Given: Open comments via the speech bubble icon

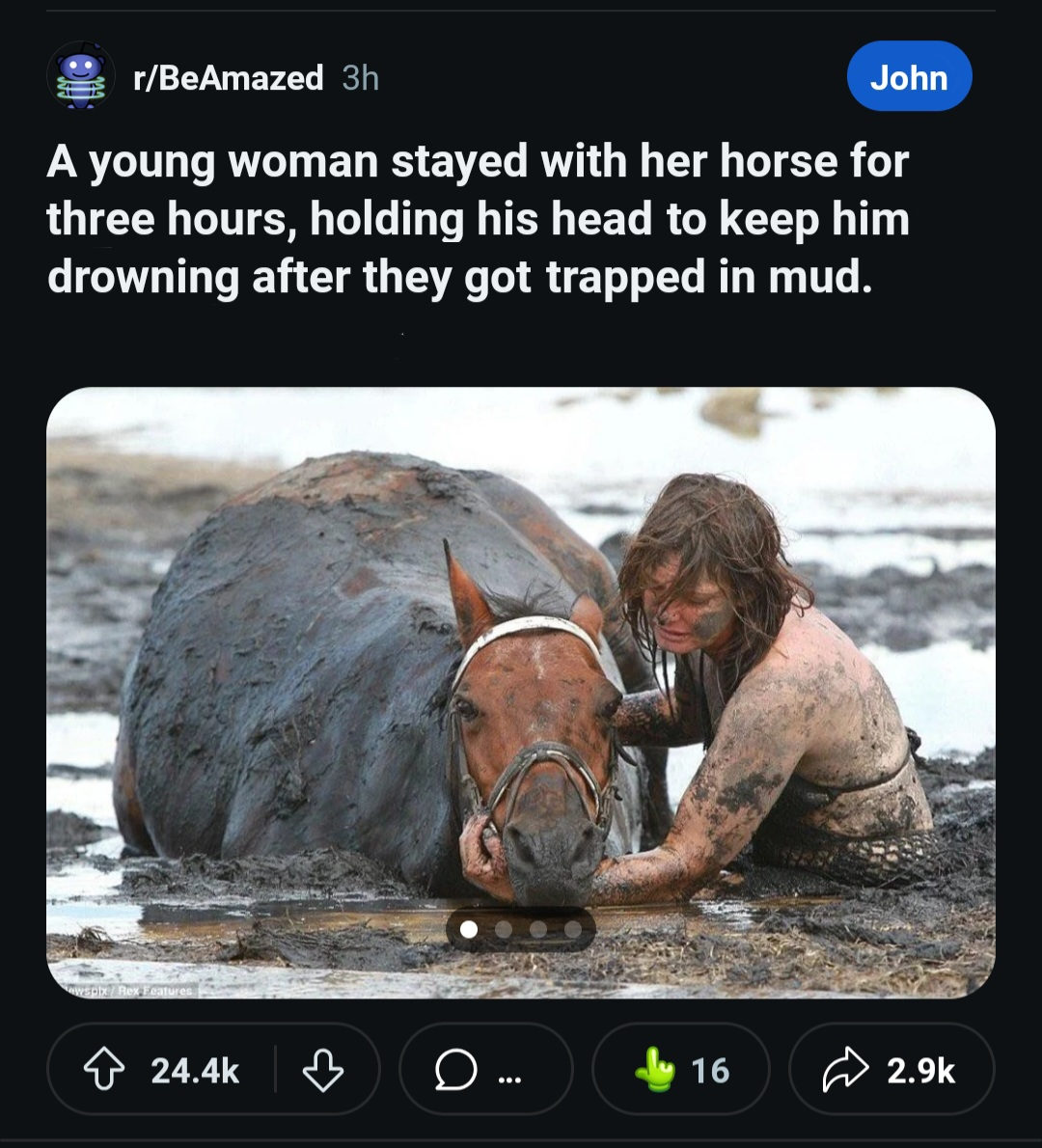Looking at the screenshot, I should pos(455,1071).
